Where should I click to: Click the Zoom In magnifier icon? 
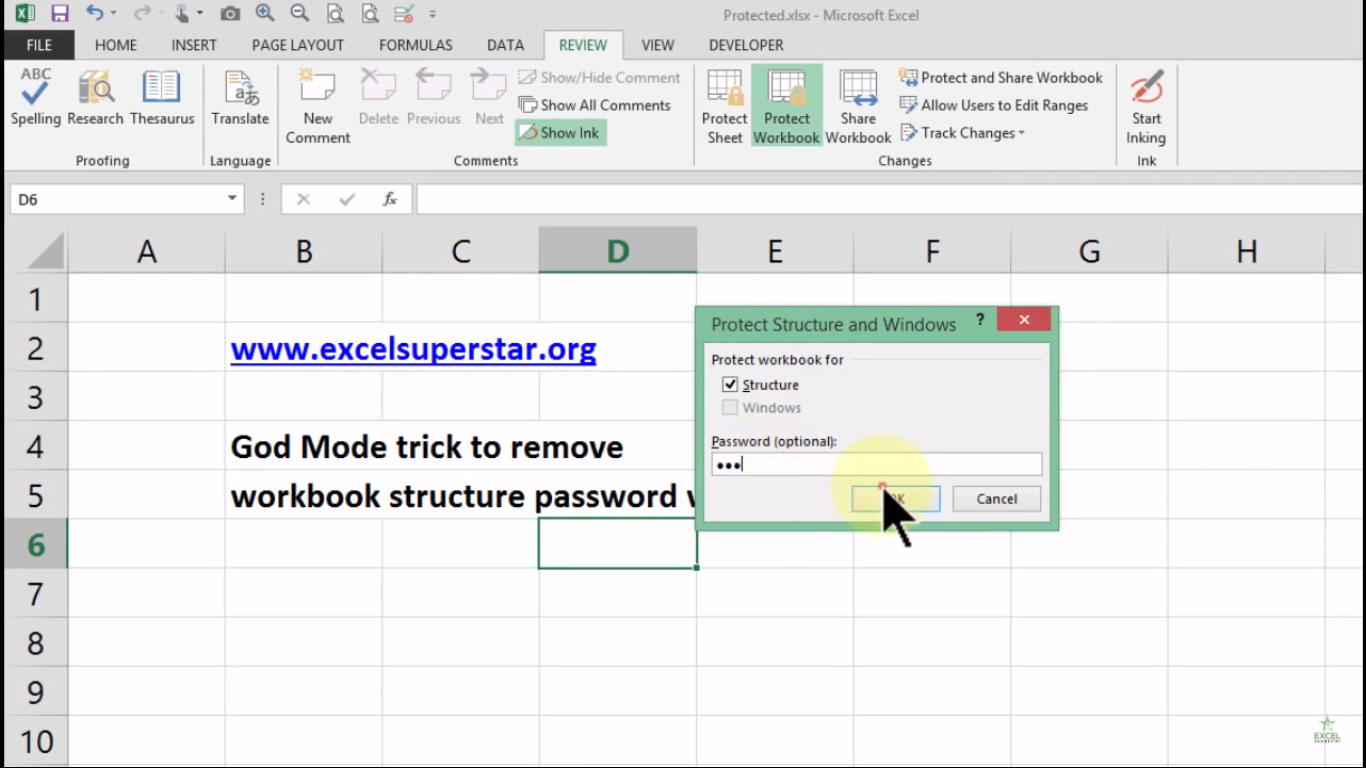pos(265,14)
